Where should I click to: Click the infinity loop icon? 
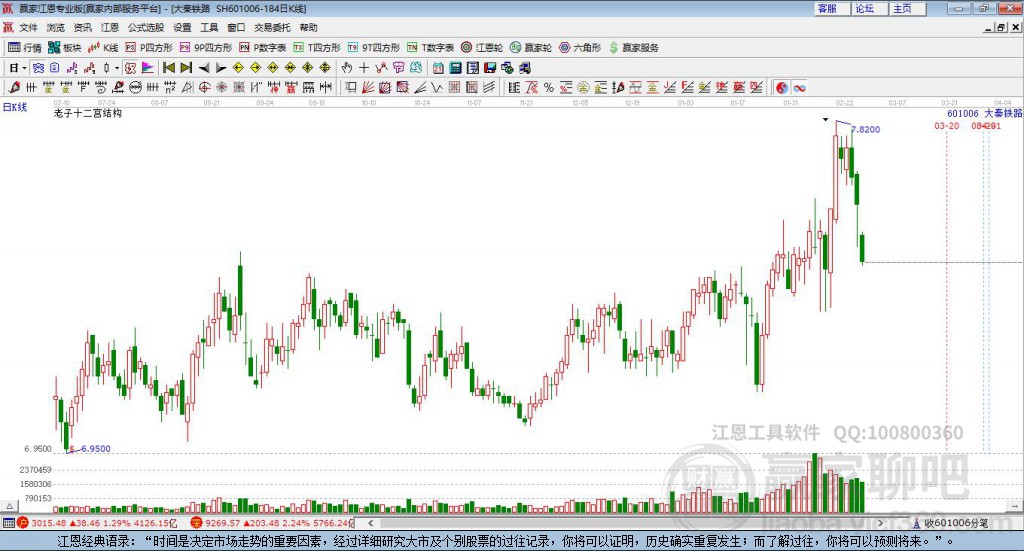[x=799, y=87]
